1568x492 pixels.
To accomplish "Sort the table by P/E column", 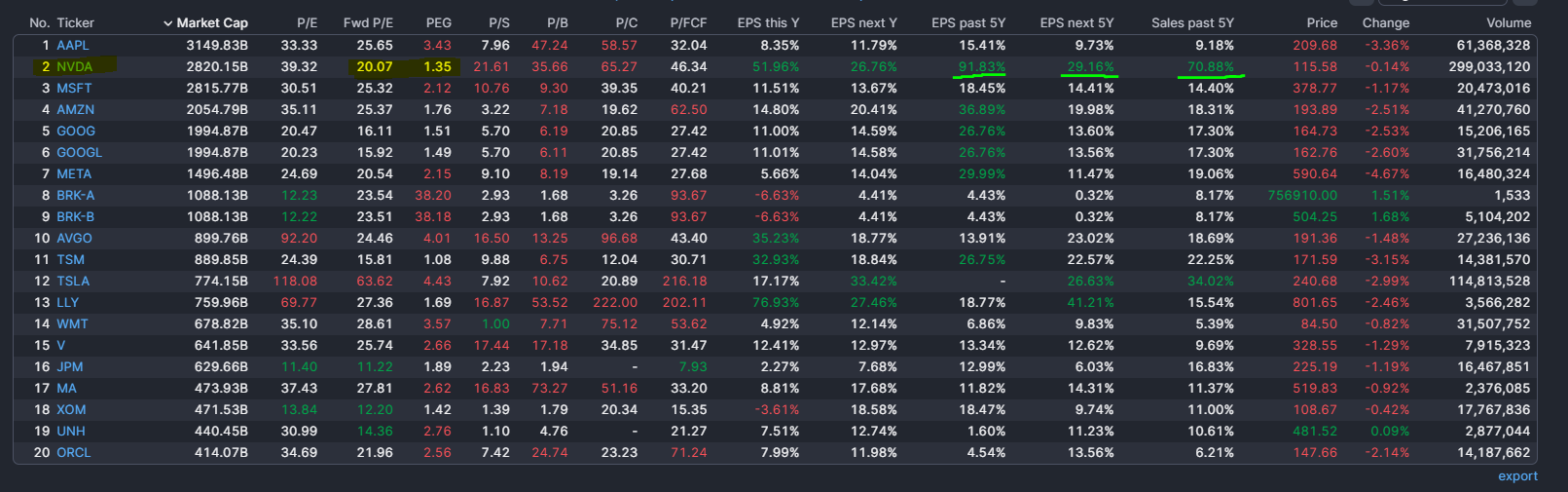I will tap(307, 22).
